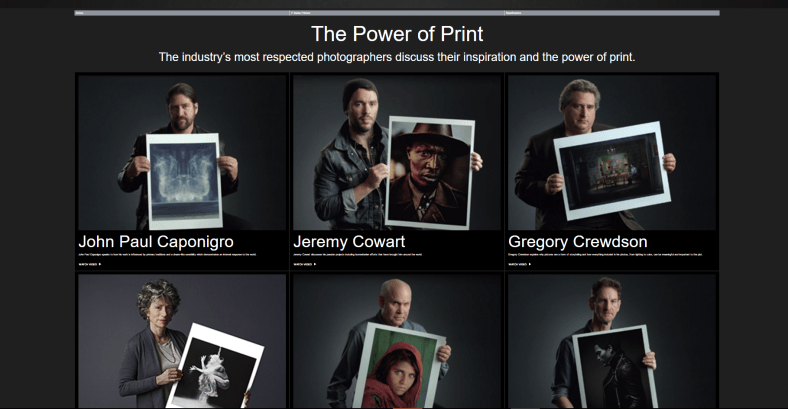Click the description text under Gregory Crewdson
The width and height of the screenshot is (788, 409).
tap(605, 255)
